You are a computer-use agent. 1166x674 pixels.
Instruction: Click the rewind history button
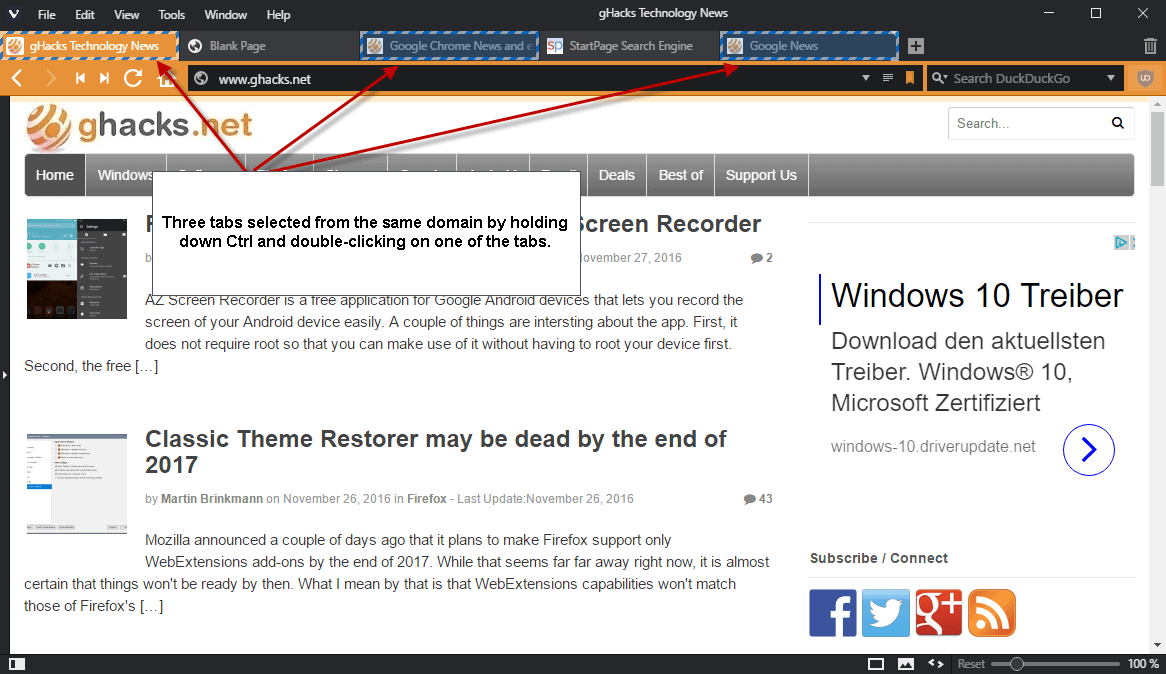pos(80,78)
